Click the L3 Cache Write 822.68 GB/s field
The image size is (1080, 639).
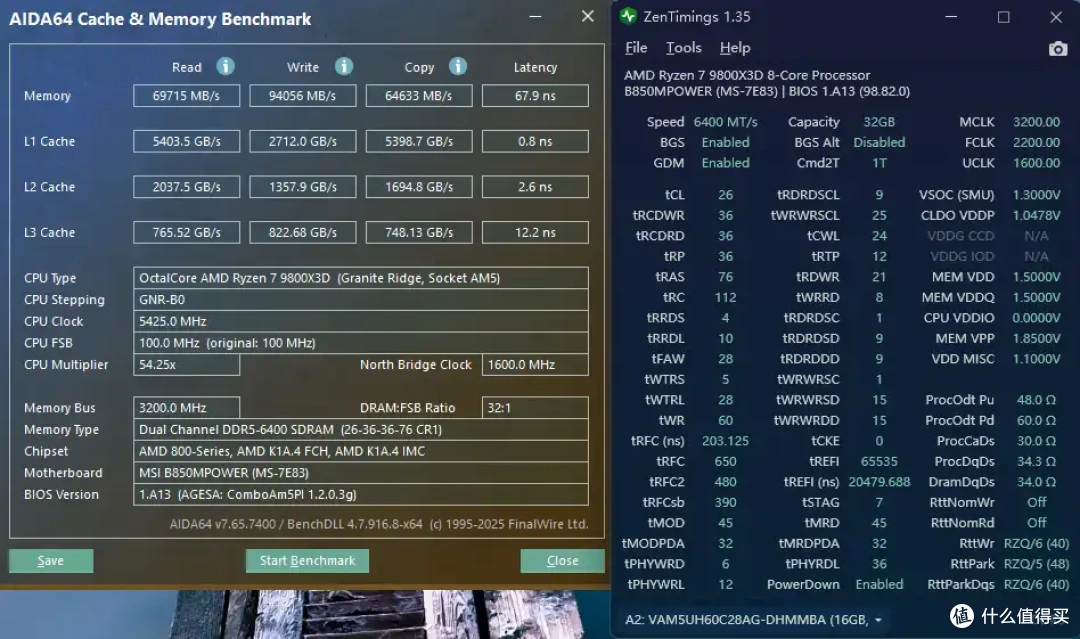click(x=302, y=233)
